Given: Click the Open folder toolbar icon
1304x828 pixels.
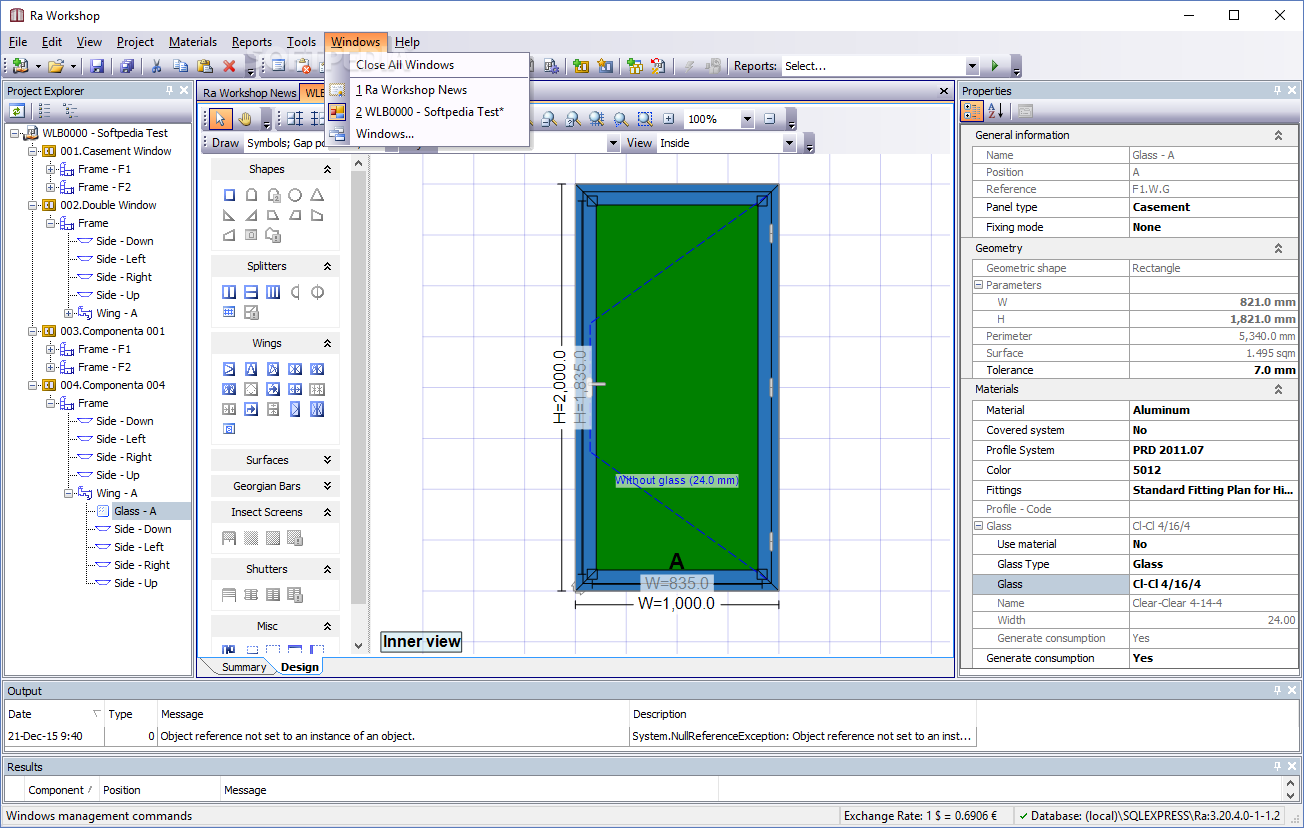Looking at the screenshot, I should point(56,66).
